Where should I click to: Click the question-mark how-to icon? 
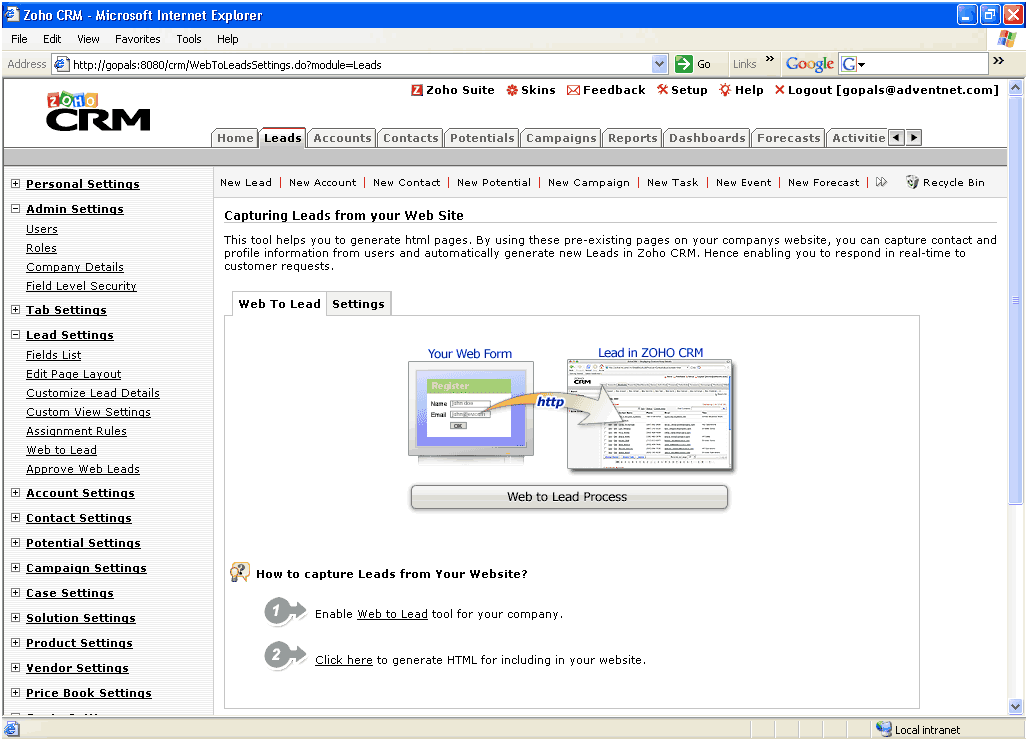click(239, 572)
